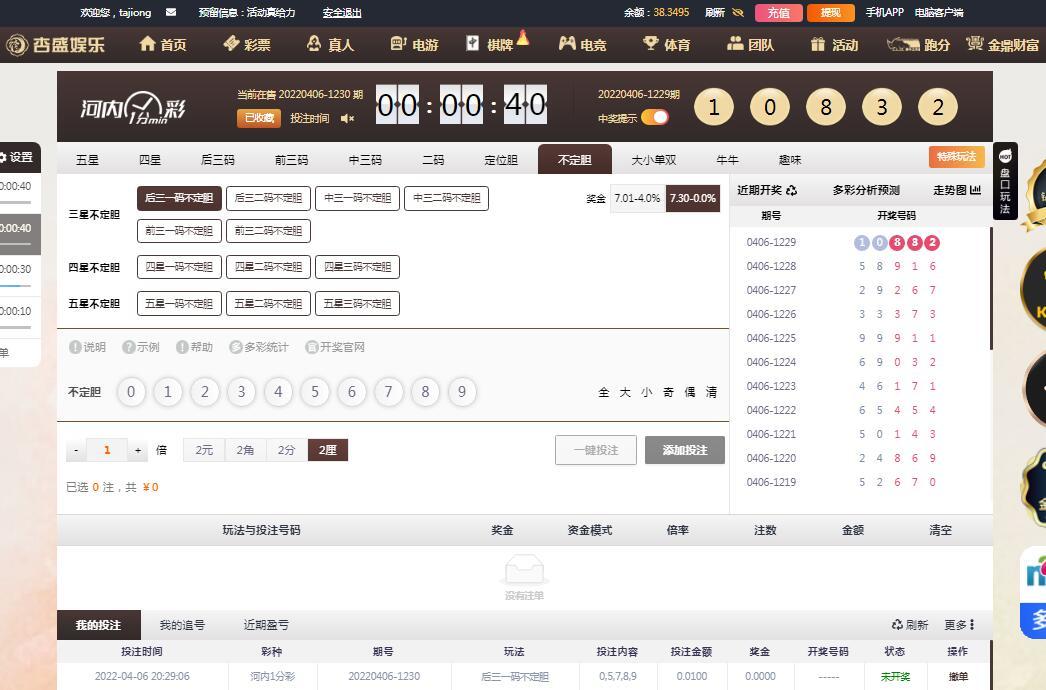Open 多彩统计 statistics icon
This screenshot has width=1046, height=690.
(236, 347)
